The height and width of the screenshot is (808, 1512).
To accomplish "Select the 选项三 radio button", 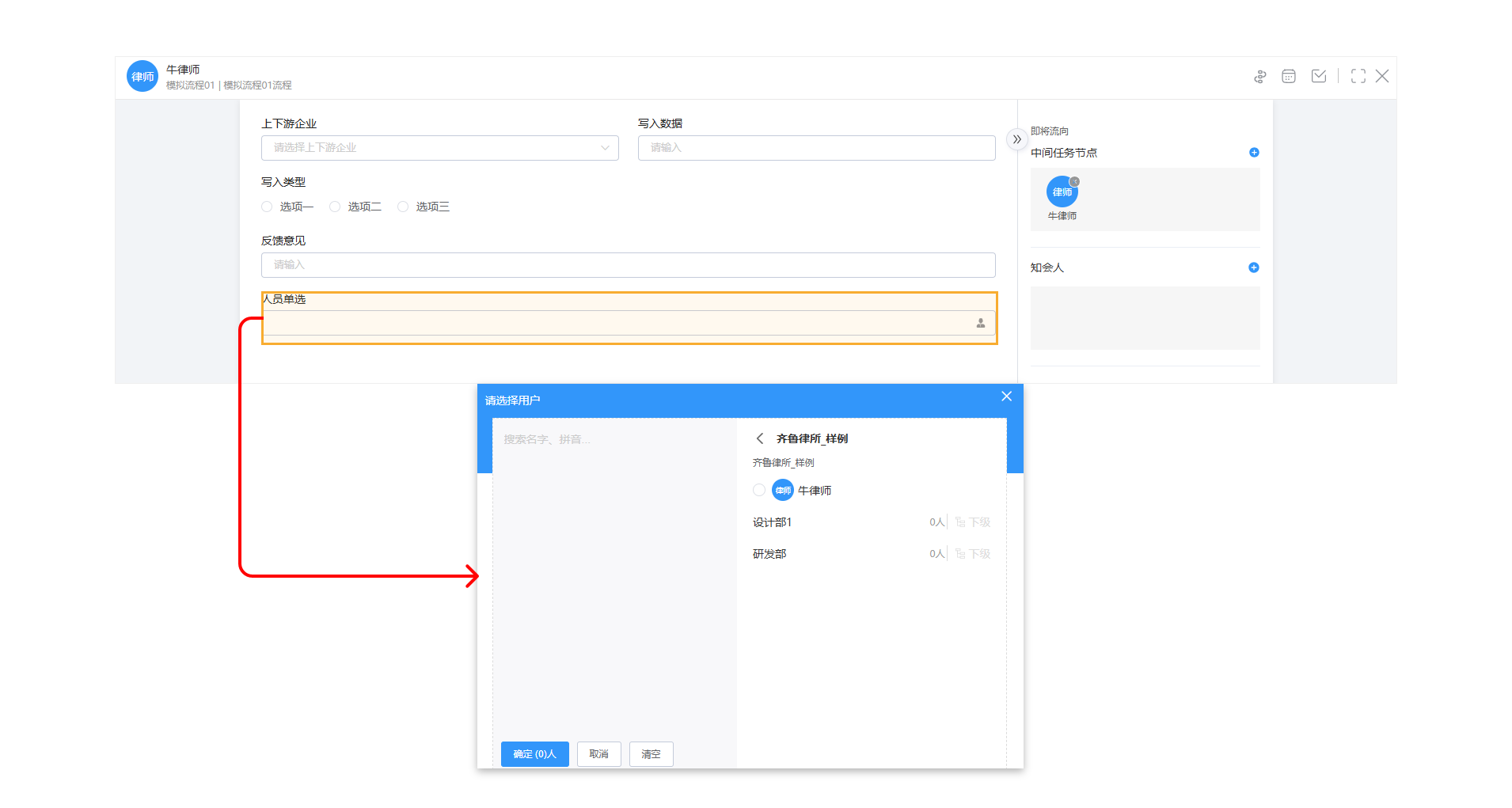I will click(403, 207).
